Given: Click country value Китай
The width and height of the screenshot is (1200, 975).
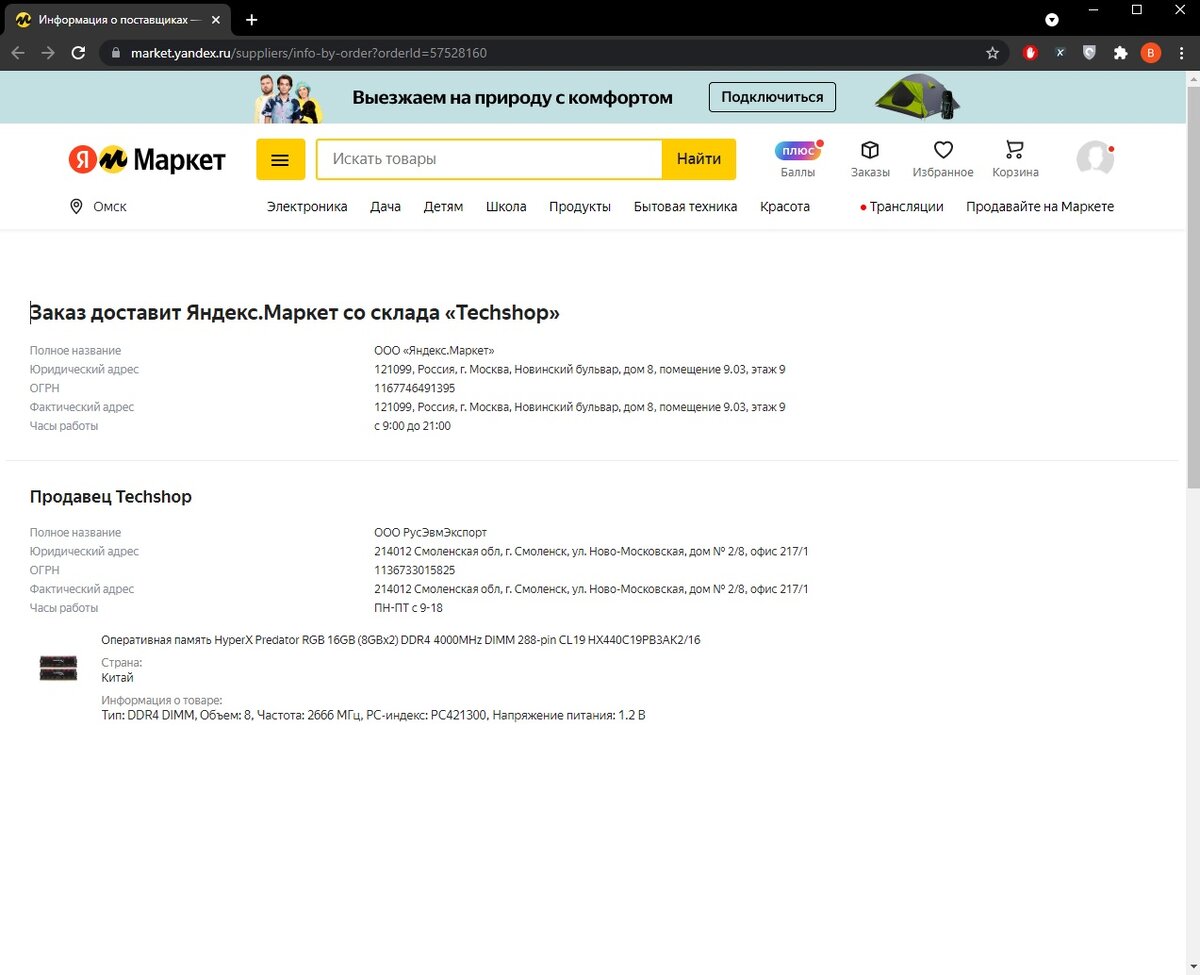Looking at the screenshot, I should click(x=118, y=677).
